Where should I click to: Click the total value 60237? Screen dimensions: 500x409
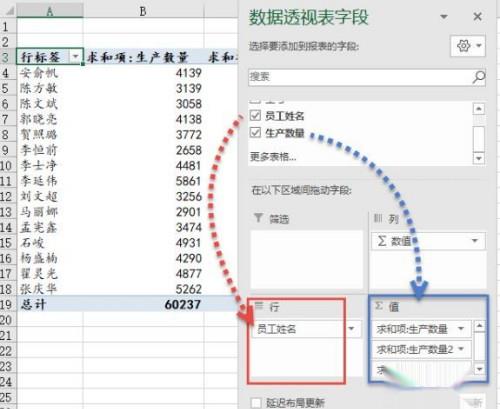pos(143,305)
